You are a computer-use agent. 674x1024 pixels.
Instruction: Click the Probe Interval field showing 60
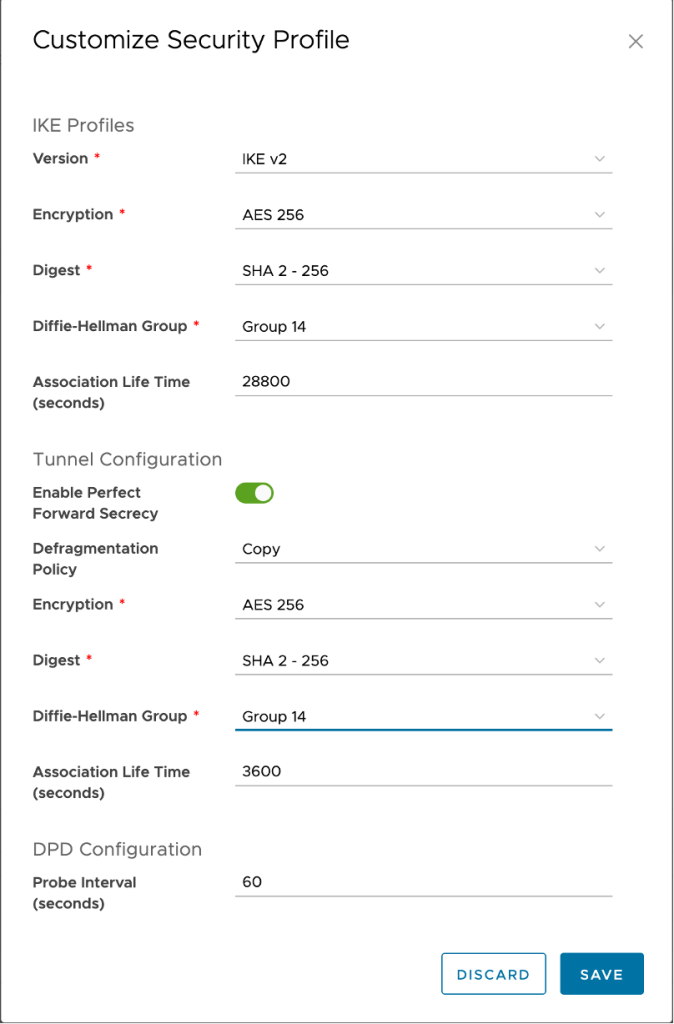(422, 883)
